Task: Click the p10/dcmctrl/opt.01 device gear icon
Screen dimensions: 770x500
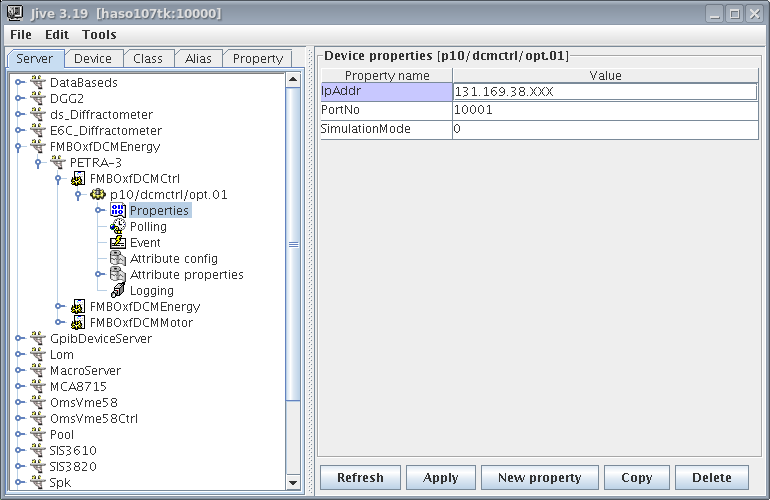Action: tap(98, 194)
